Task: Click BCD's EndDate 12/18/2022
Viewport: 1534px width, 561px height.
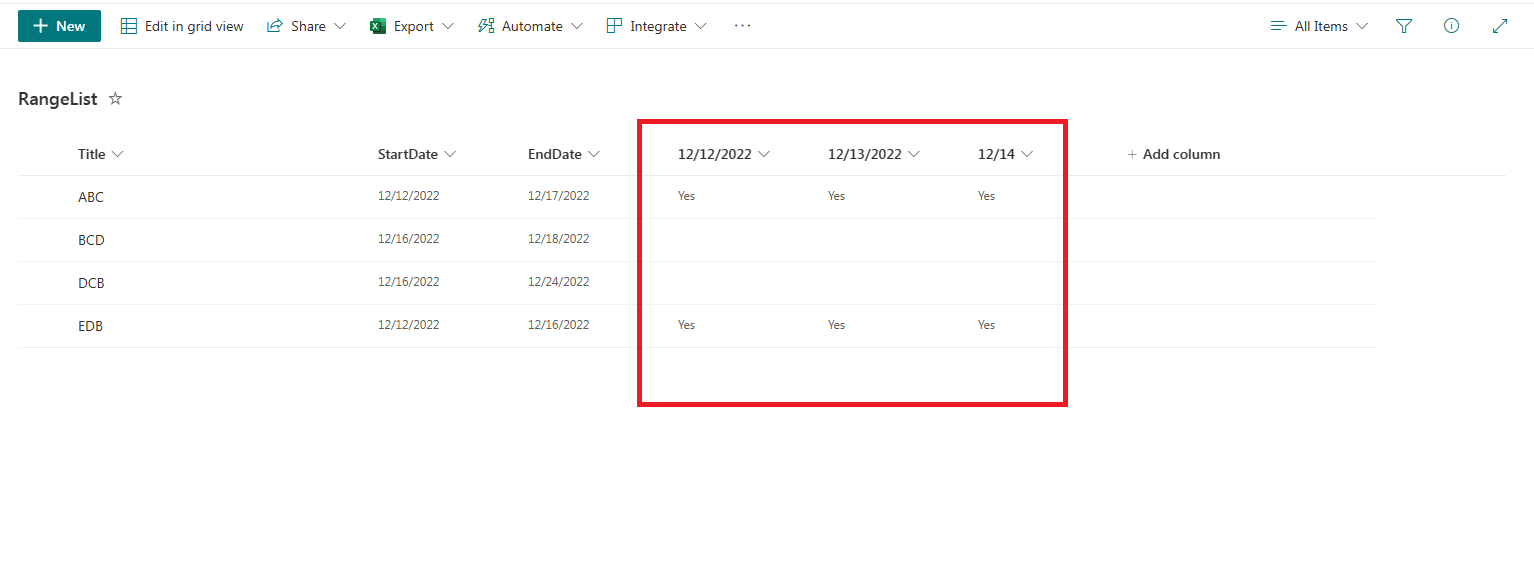Action: (x=558, y=239)
